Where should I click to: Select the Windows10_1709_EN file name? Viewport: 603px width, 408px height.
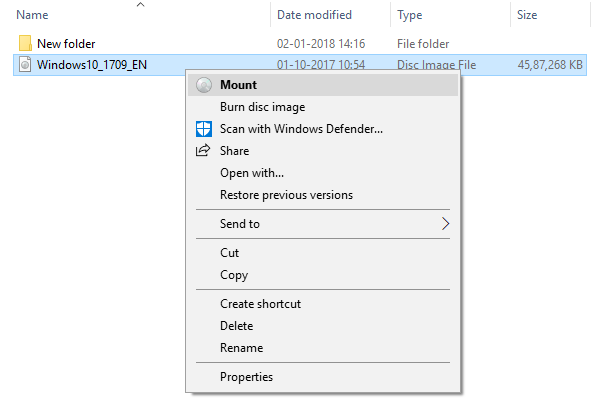coord(92,65)
